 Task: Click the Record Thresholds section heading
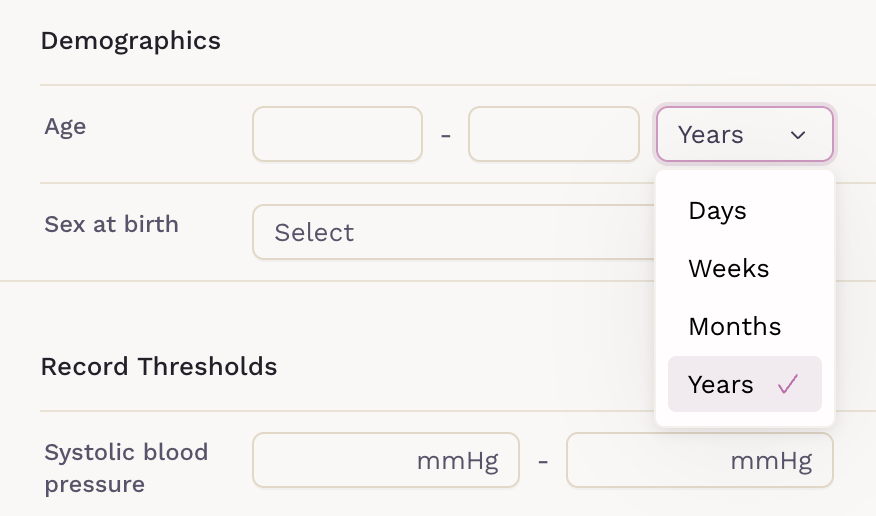159,367
